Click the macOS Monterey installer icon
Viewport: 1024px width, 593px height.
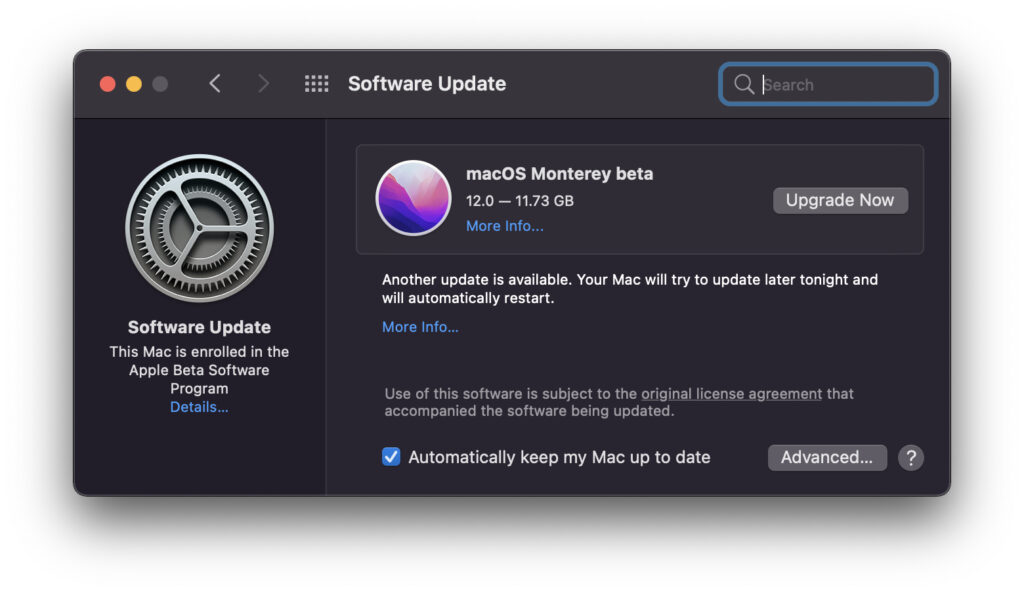click(413, 198)
